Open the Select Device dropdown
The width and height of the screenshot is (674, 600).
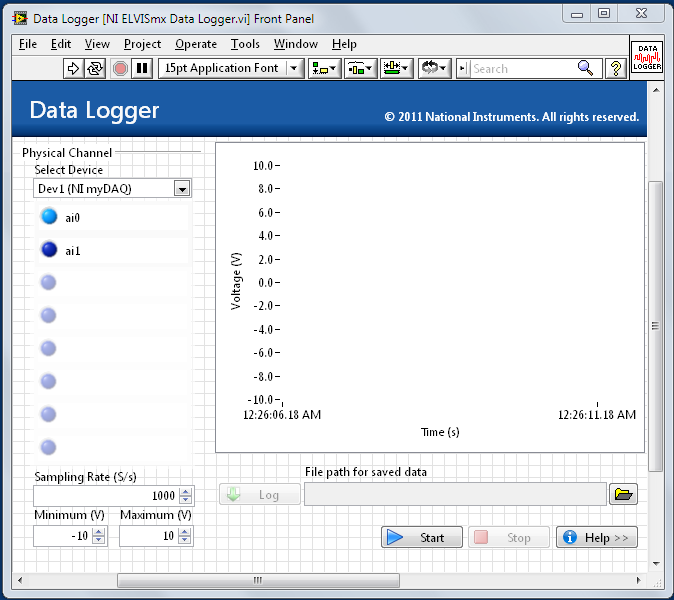[x=182, y=188]
